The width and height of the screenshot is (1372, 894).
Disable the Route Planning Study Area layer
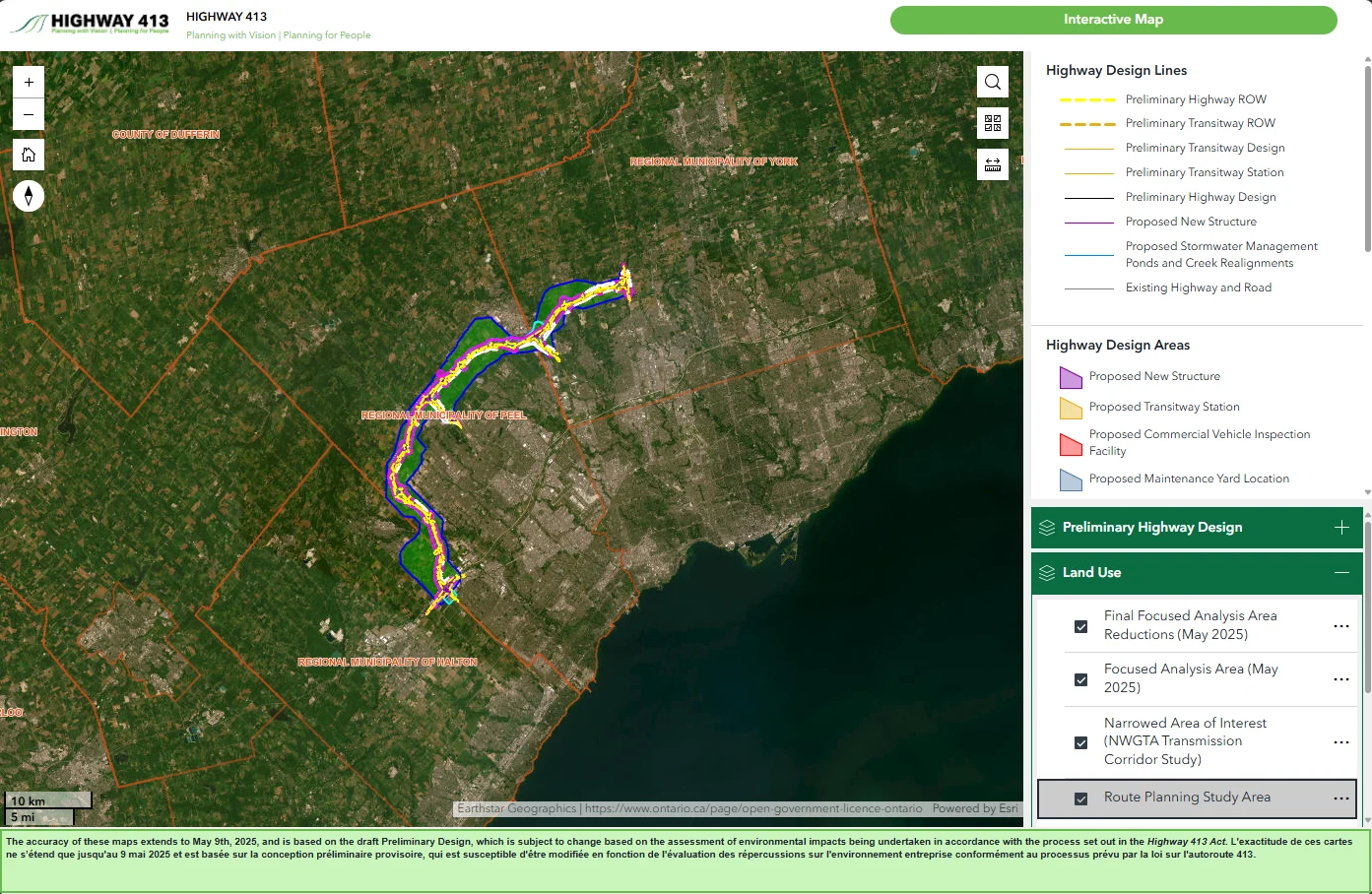1080,798
